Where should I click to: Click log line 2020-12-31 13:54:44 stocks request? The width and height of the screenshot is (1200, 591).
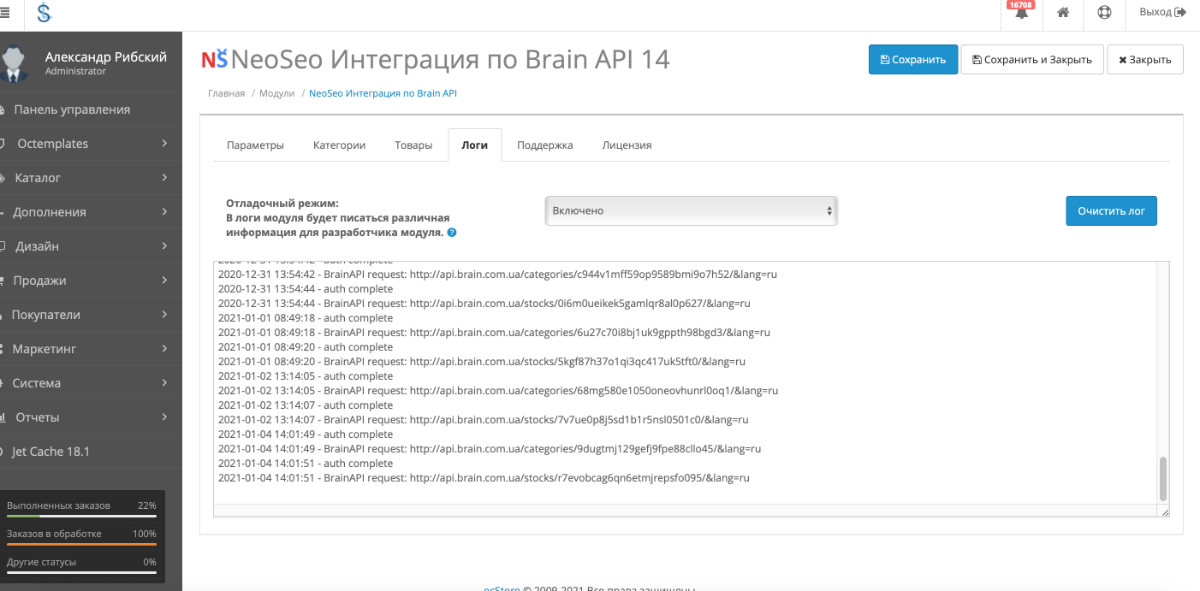tap(484, 303)
